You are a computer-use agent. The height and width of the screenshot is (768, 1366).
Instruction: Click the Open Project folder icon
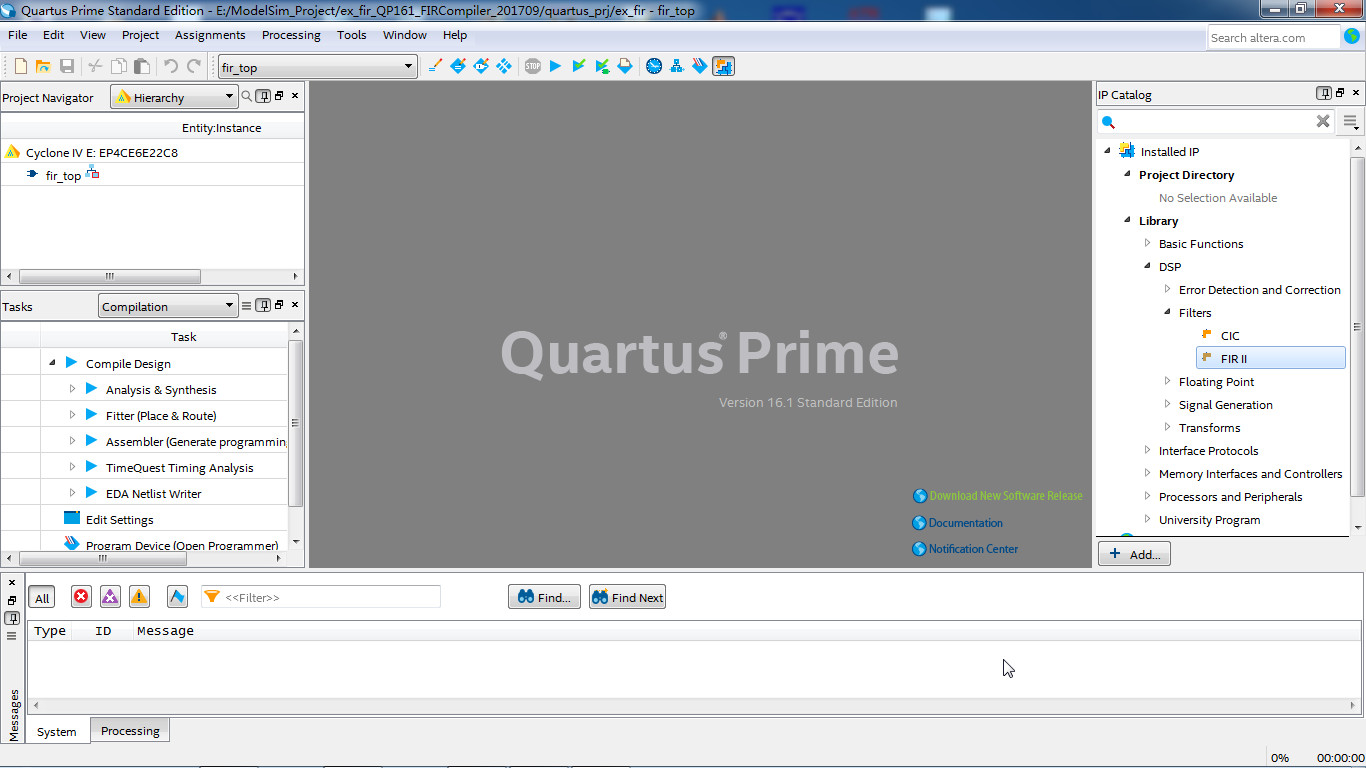(x=43, y=66)
